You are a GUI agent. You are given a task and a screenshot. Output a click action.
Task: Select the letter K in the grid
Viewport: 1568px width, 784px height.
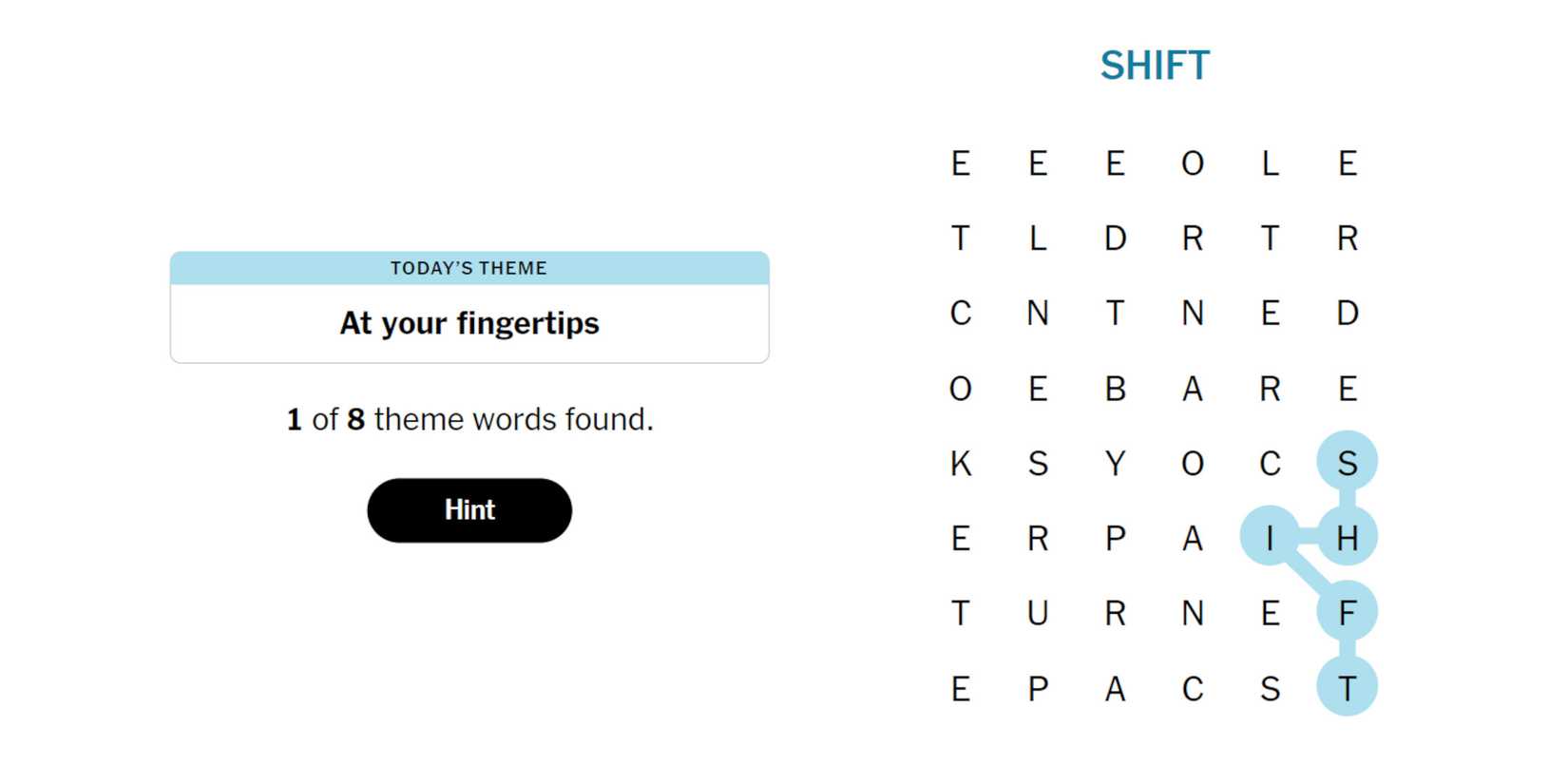point(961,464)
